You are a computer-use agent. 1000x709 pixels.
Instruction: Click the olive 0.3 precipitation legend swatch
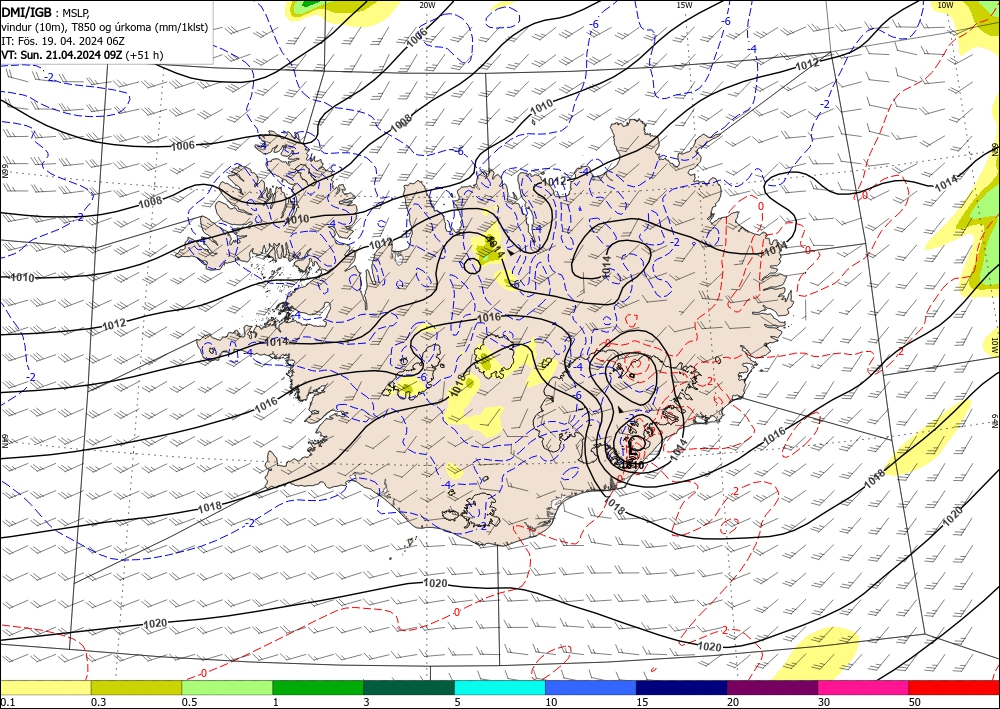(x=136, y=687)
